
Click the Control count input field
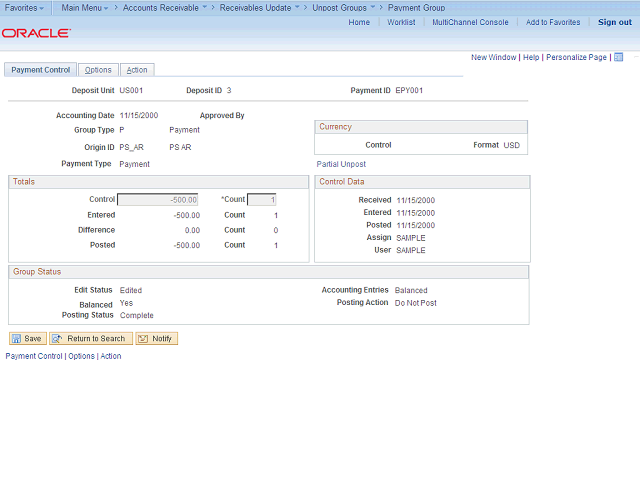pyautogui.click(x=261, y=199)
